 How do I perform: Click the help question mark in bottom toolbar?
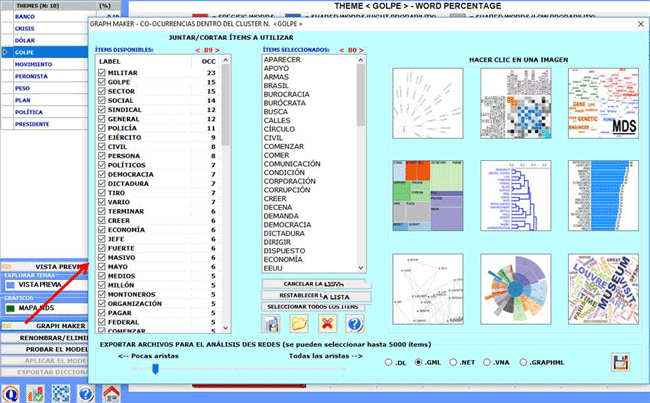pyautogui.click(x=86, y=393)
